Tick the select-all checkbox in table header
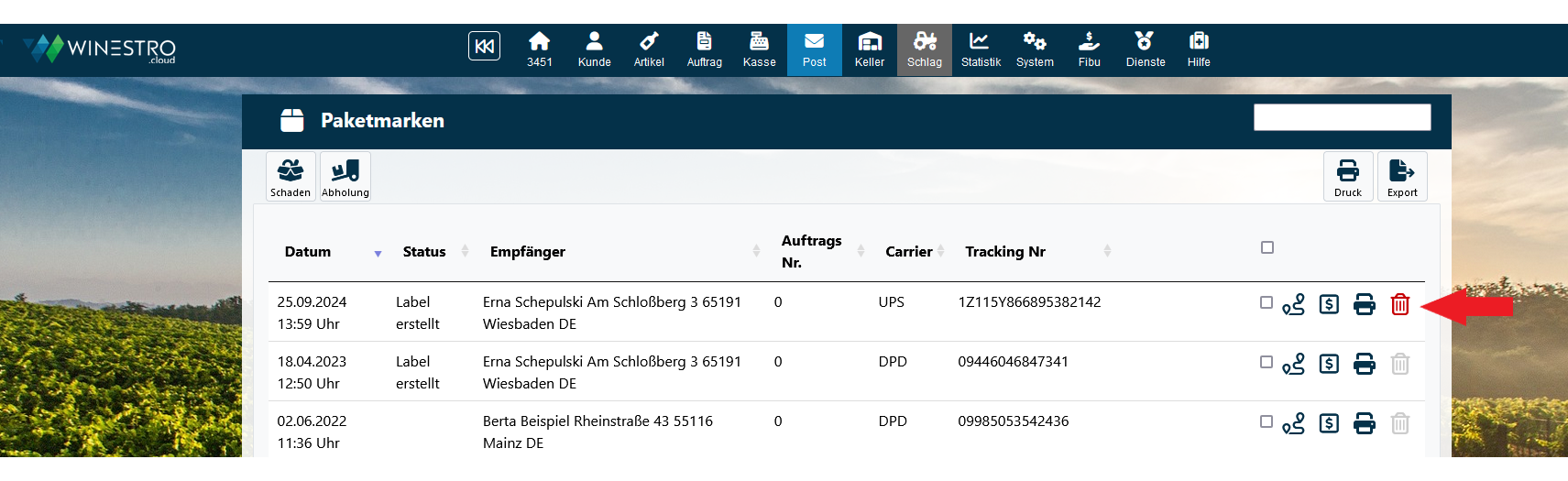 (x=1266, y=247)
